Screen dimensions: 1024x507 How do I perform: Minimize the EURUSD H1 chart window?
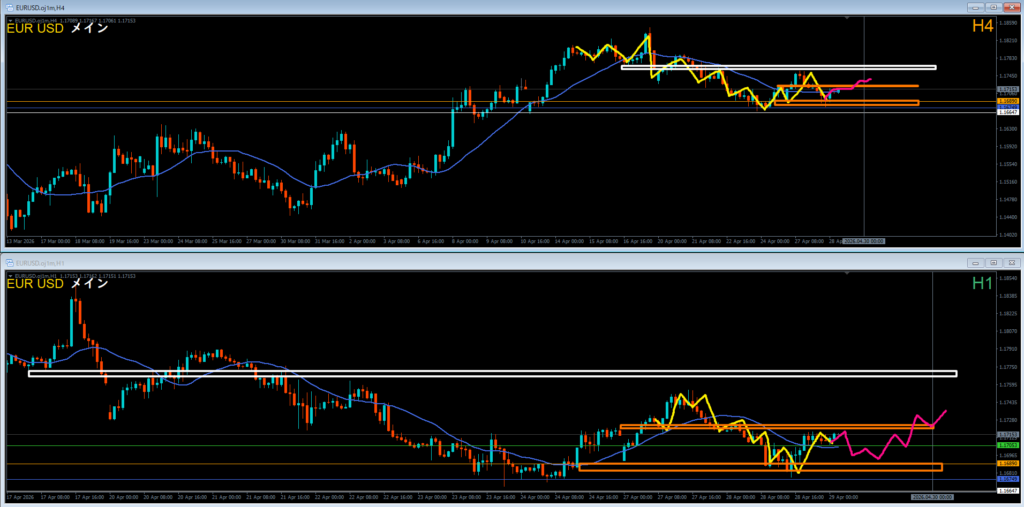pyautogui.click(x=977, y=262)
